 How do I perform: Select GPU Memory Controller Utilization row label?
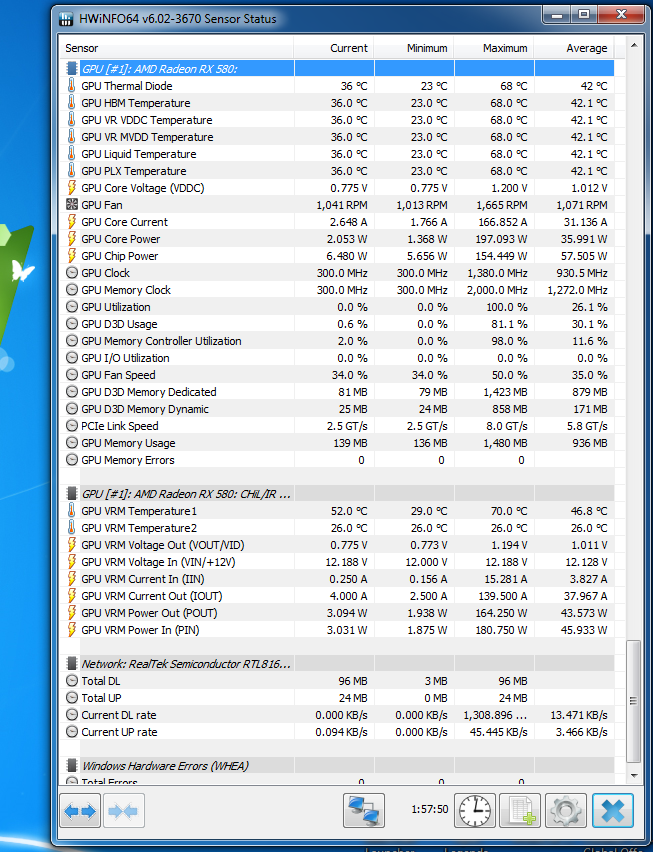click(161, 341)
